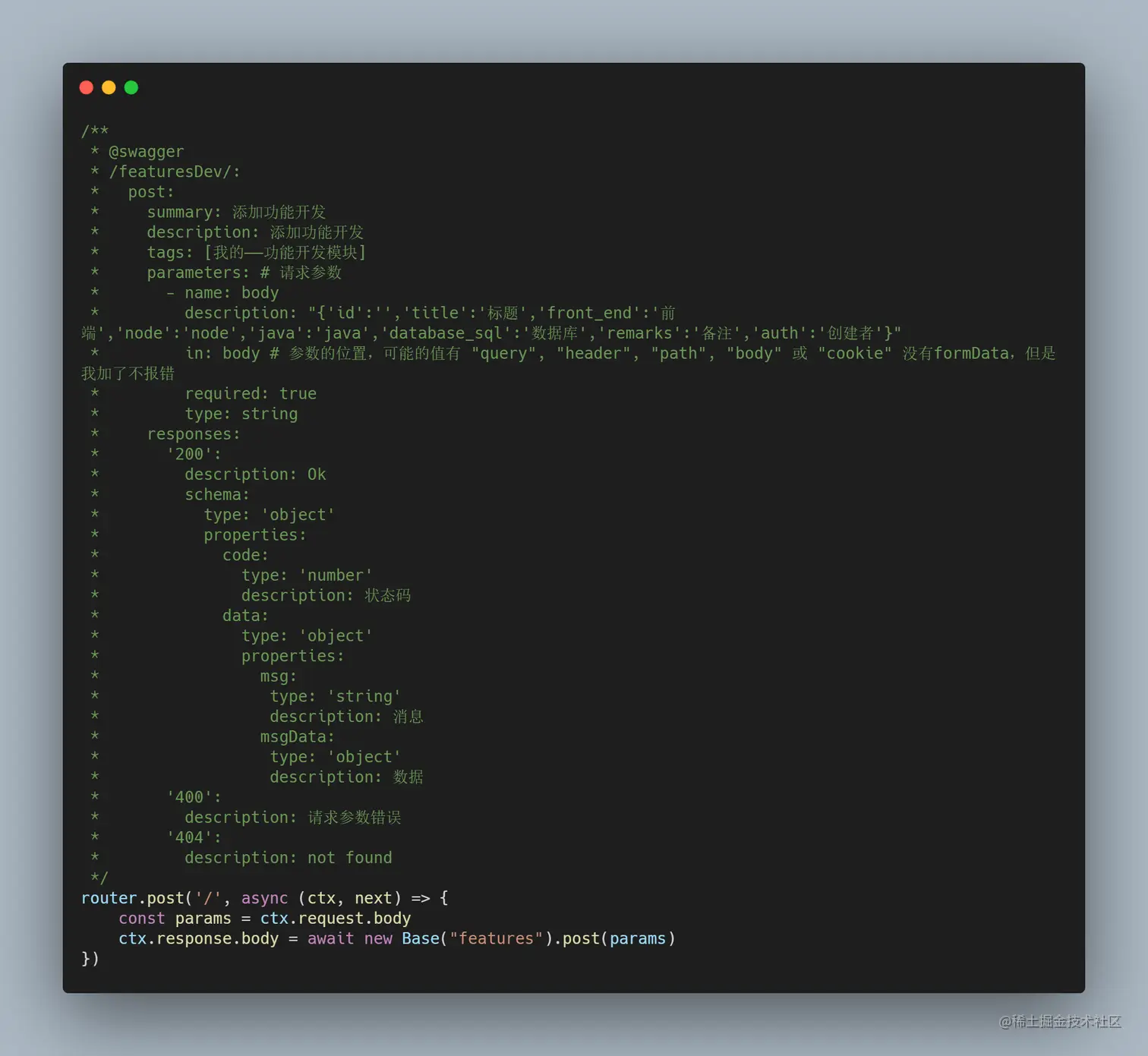Click the green maximize window dot
This screenshot has height=1056, width=1148.
click(131, 88)
